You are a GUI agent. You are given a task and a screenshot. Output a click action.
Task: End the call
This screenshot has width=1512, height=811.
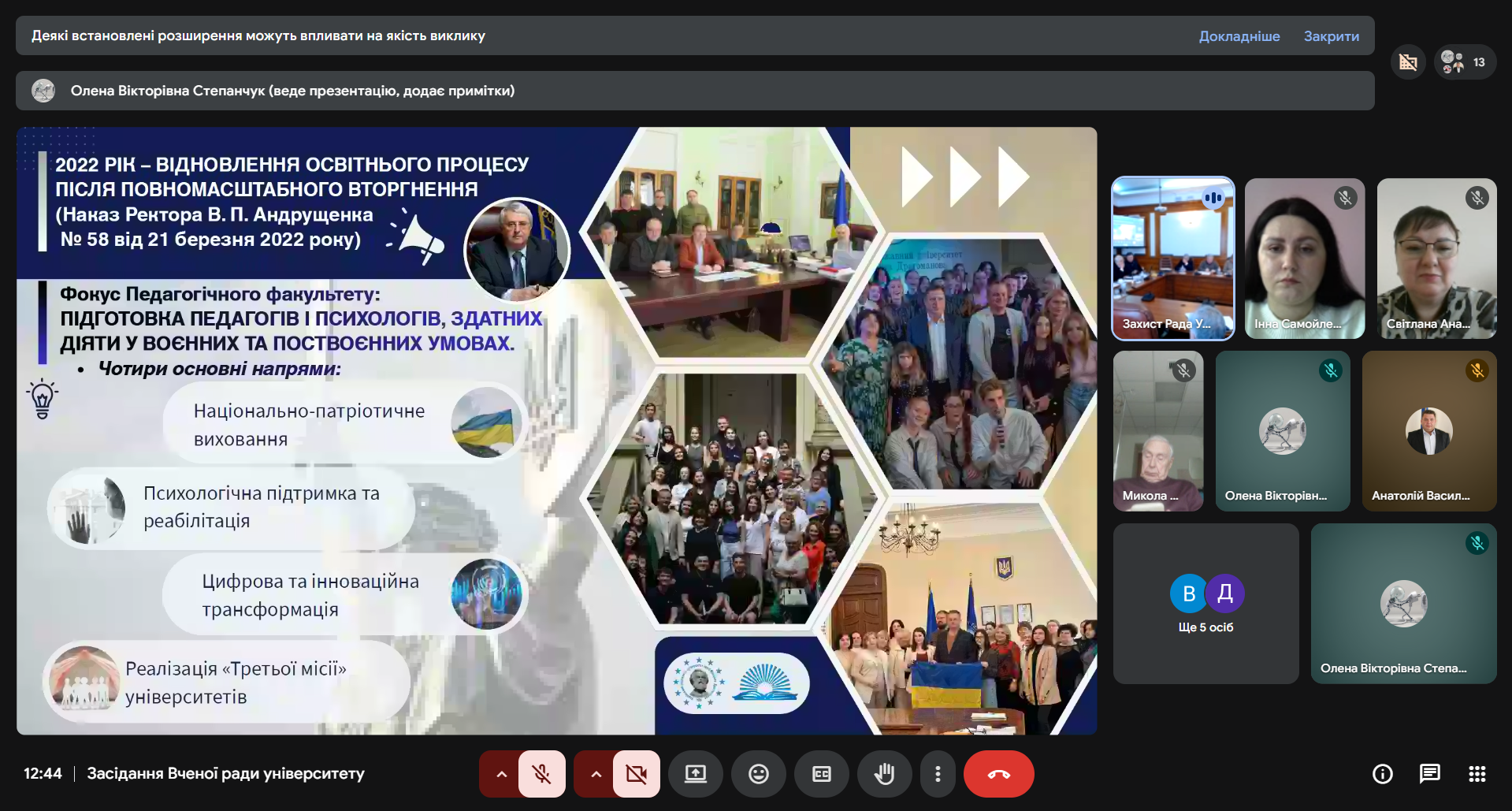[998, 773]
